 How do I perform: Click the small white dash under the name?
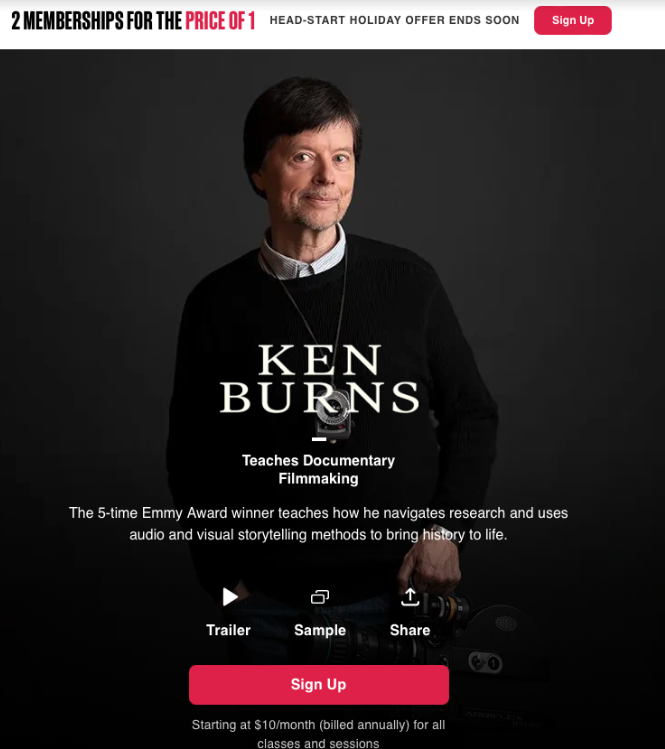coord(319,439)
